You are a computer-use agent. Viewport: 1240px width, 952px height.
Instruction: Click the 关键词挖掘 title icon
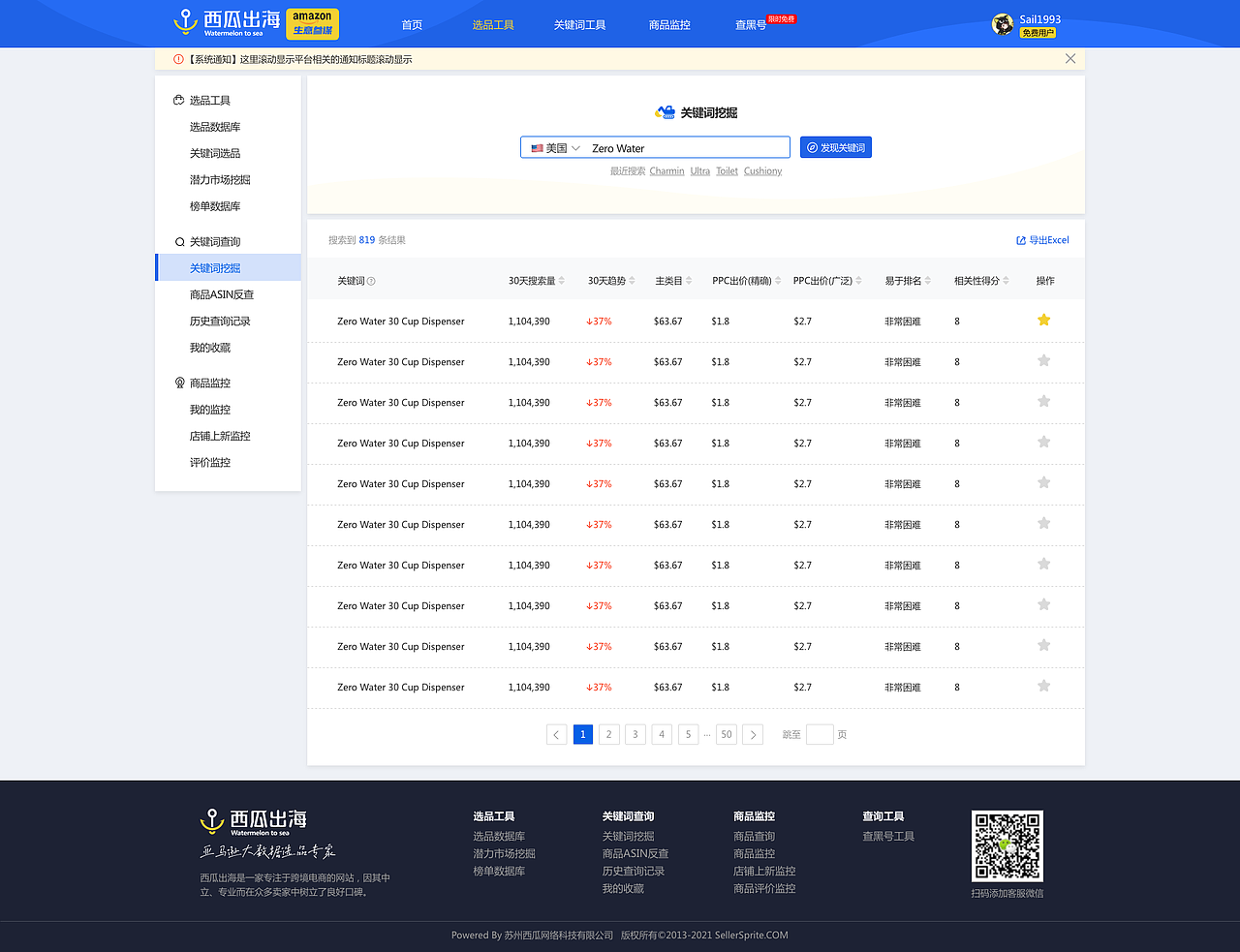[x=665, y=112]
